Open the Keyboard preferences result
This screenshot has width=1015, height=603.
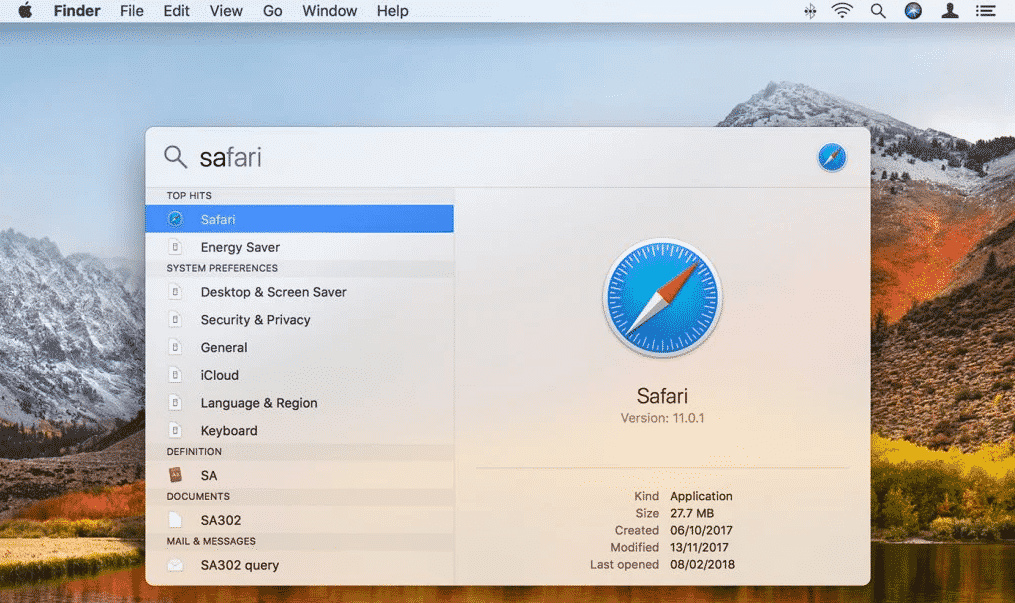[228, 430]
